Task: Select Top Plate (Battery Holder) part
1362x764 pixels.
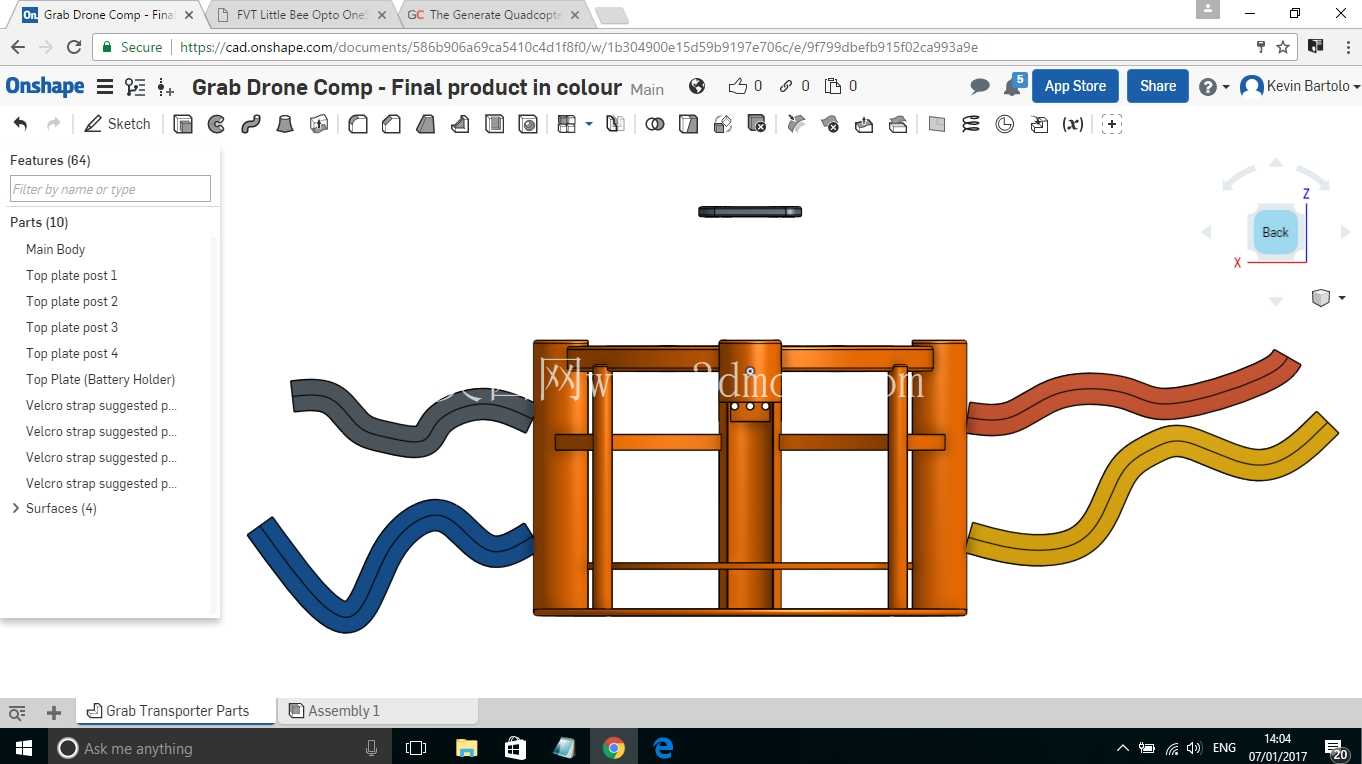Action: [x=100, y=379]
